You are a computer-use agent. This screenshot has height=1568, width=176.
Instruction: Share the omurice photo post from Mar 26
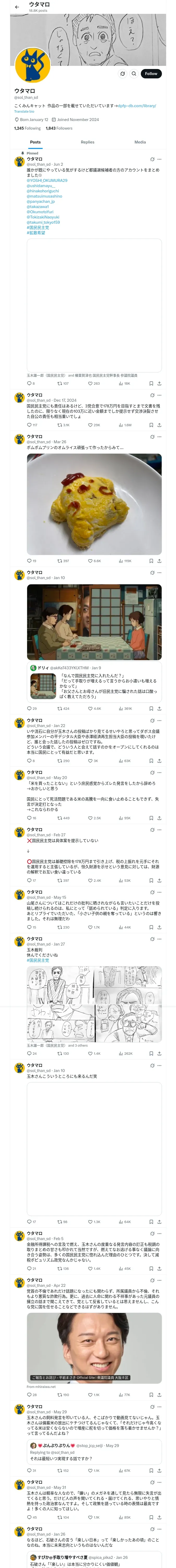click(159, 561)
